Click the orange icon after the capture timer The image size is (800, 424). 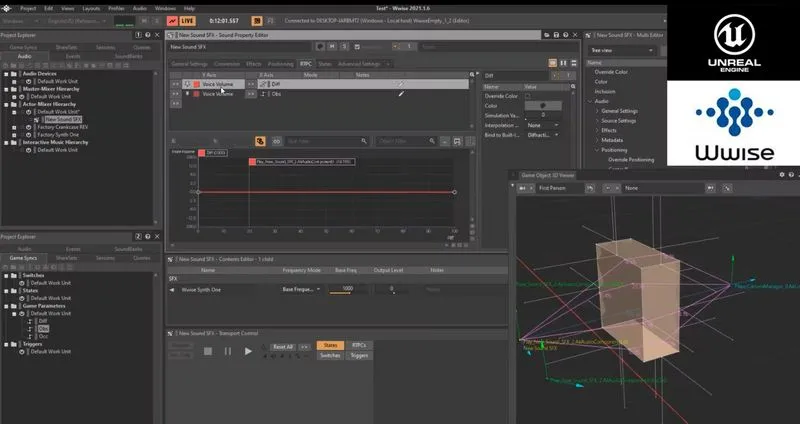257,21
